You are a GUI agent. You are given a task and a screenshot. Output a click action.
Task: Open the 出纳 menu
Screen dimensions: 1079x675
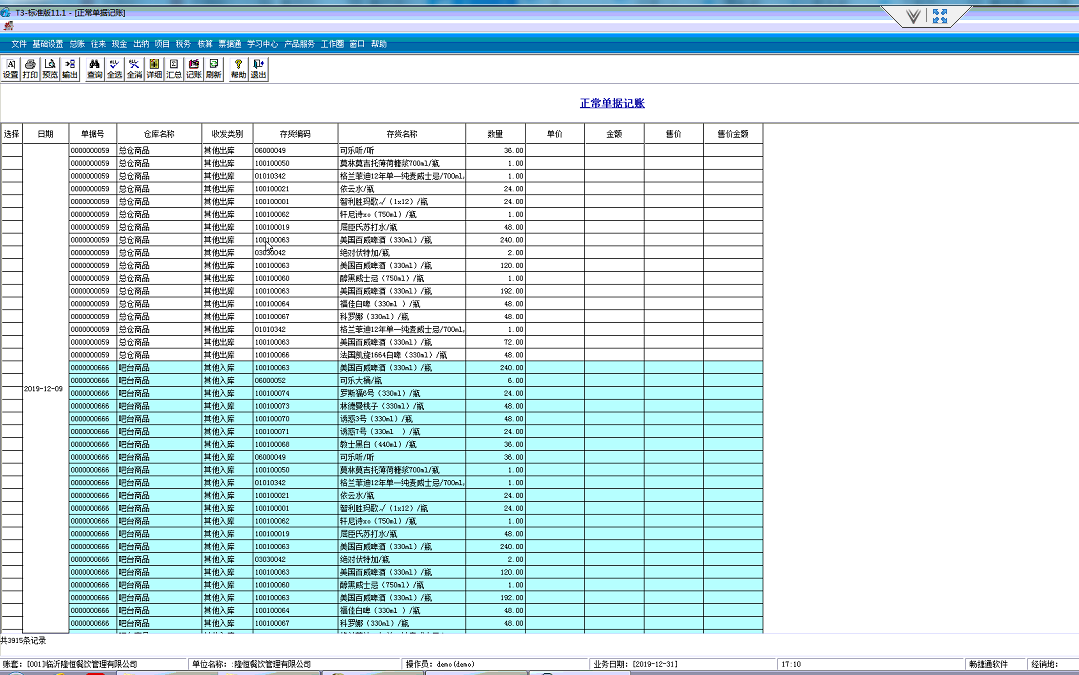(x=141, y=44)
